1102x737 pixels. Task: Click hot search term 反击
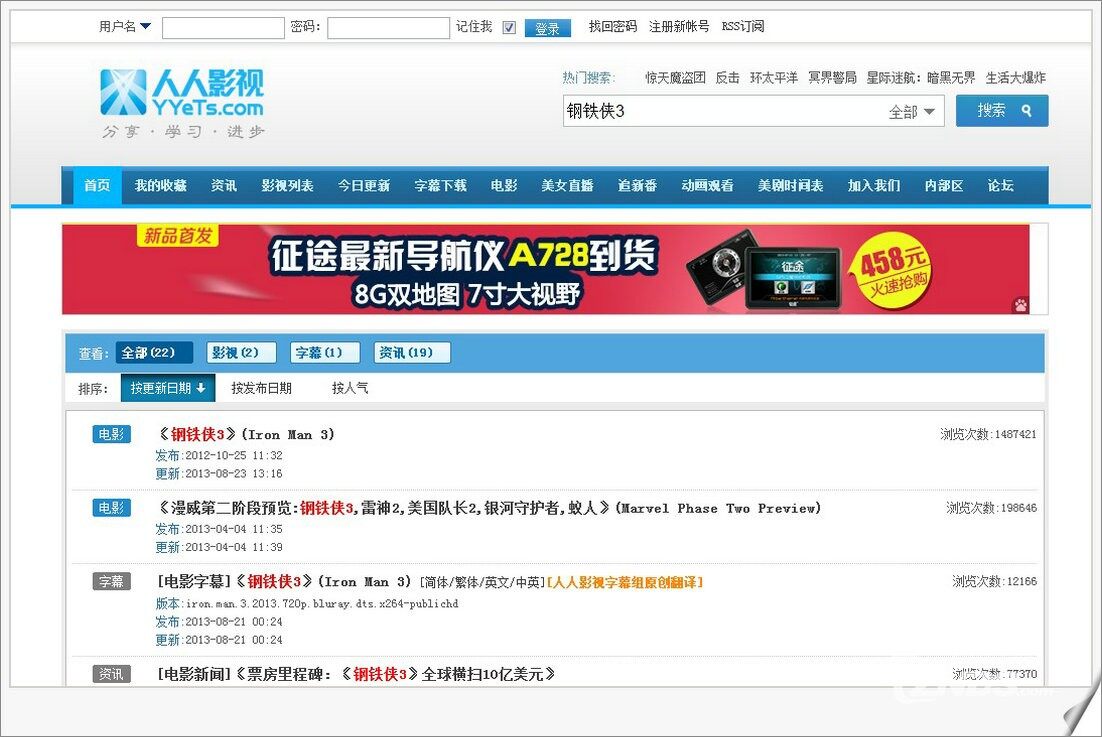[x=727, y=78]
